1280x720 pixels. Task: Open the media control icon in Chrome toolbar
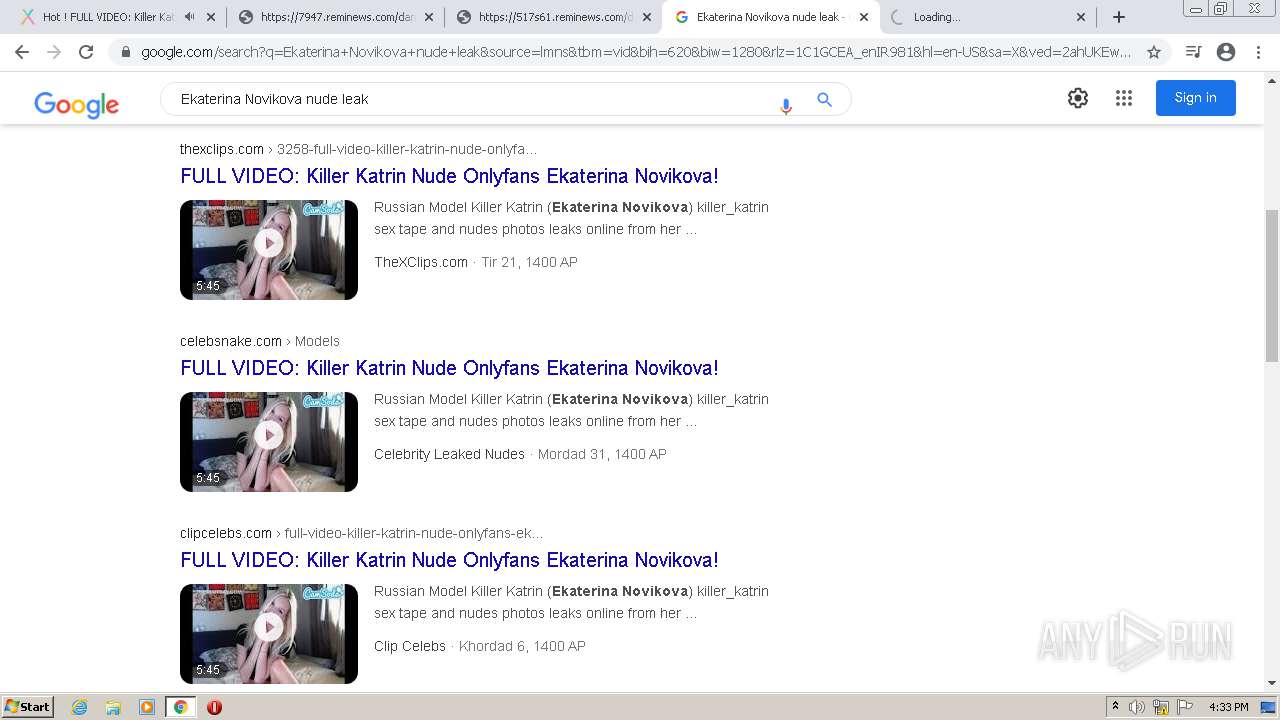[1193, 52]
